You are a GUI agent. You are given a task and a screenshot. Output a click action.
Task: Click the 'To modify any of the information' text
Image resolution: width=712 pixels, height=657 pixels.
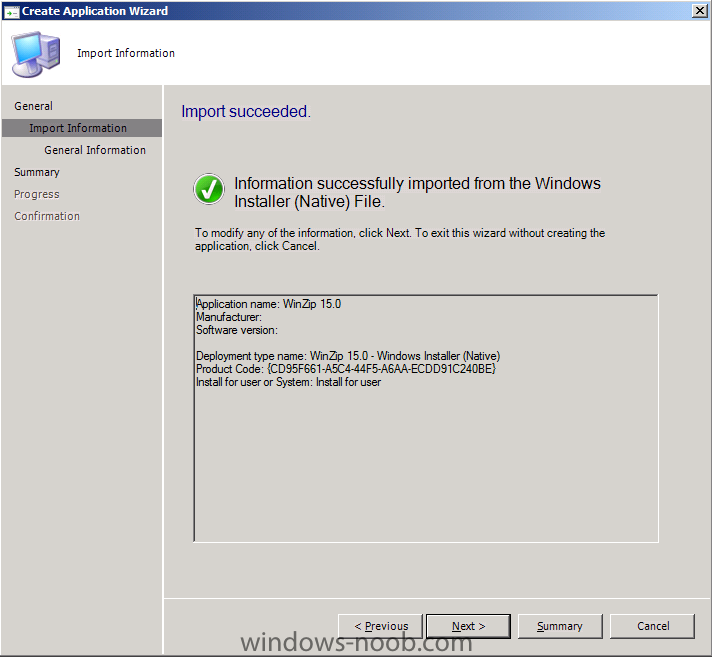tap(400, 239)
